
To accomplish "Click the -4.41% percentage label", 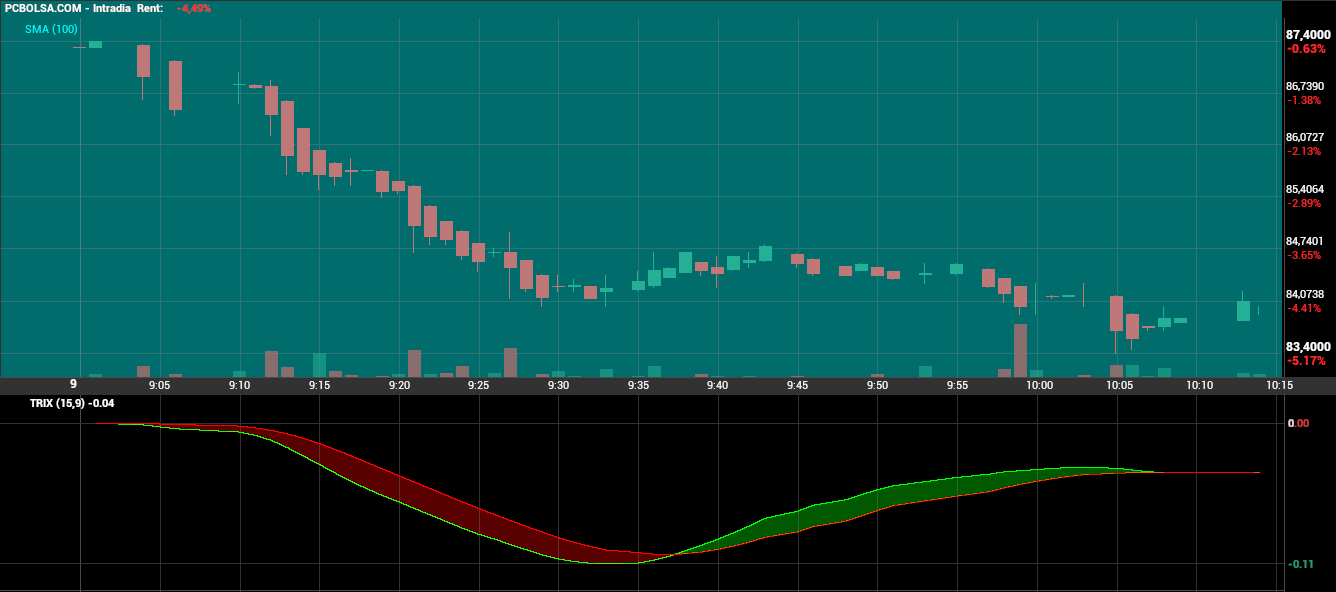I will (x=1304, y=308).
